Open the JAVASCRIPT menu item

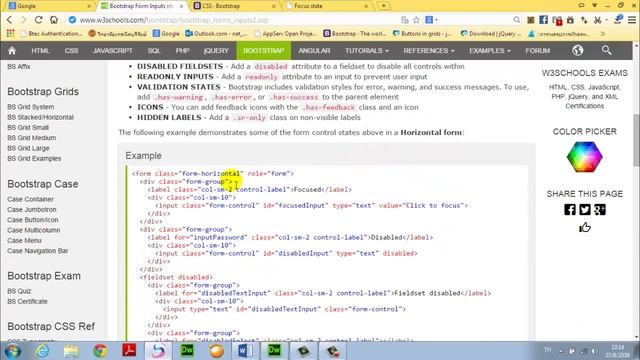[x=113, y=51]
